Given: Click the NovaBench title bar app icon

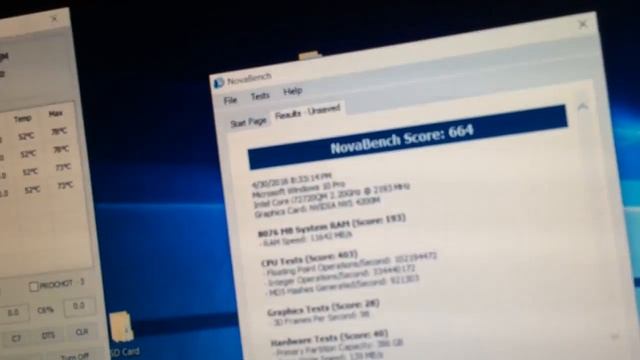Looking at the screenshot, I should pos(219,83).
